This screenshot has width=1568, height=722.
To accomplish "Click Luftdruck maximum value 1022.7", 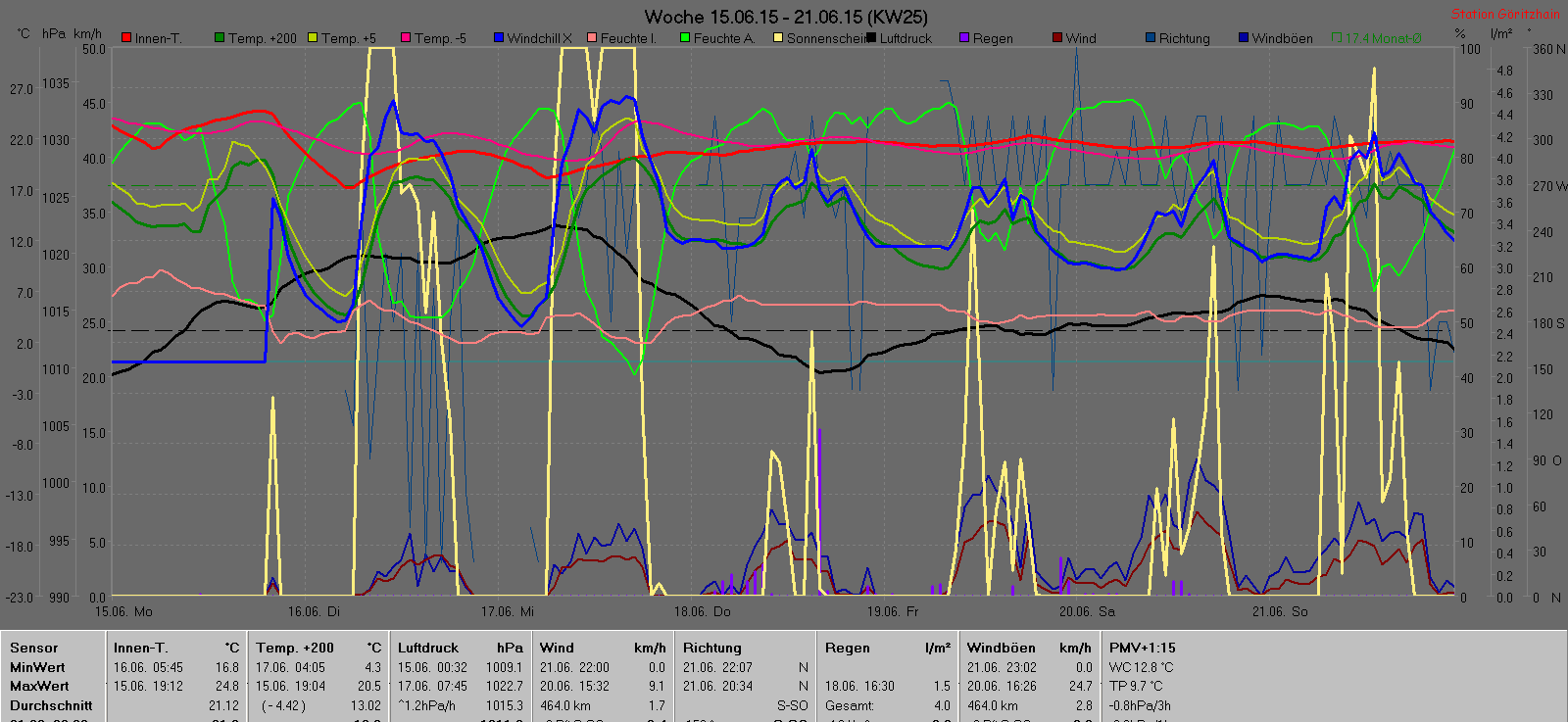I will (505, 686).
